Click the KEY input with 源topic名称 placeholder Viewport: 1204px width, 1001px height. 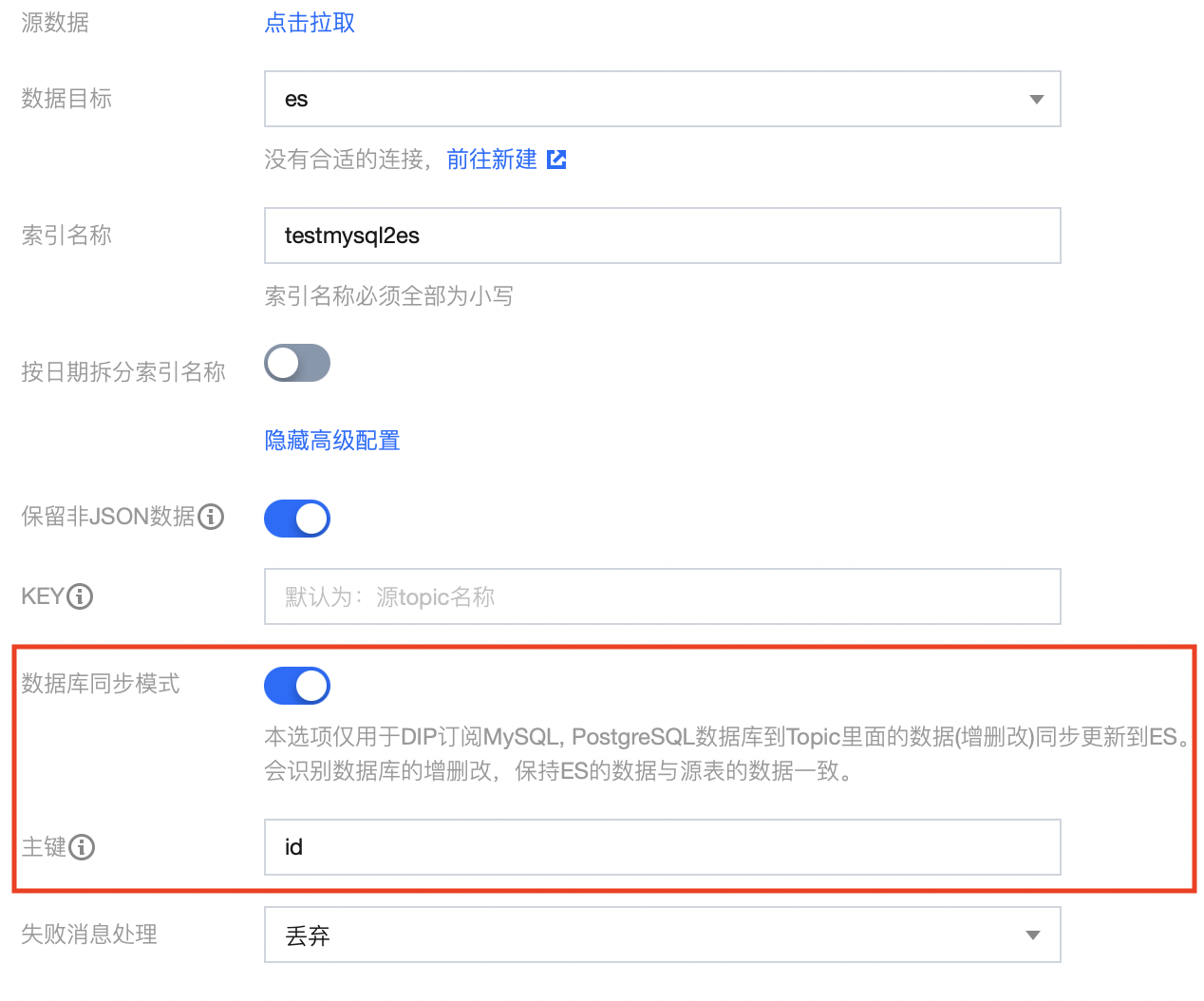(662, 596)
